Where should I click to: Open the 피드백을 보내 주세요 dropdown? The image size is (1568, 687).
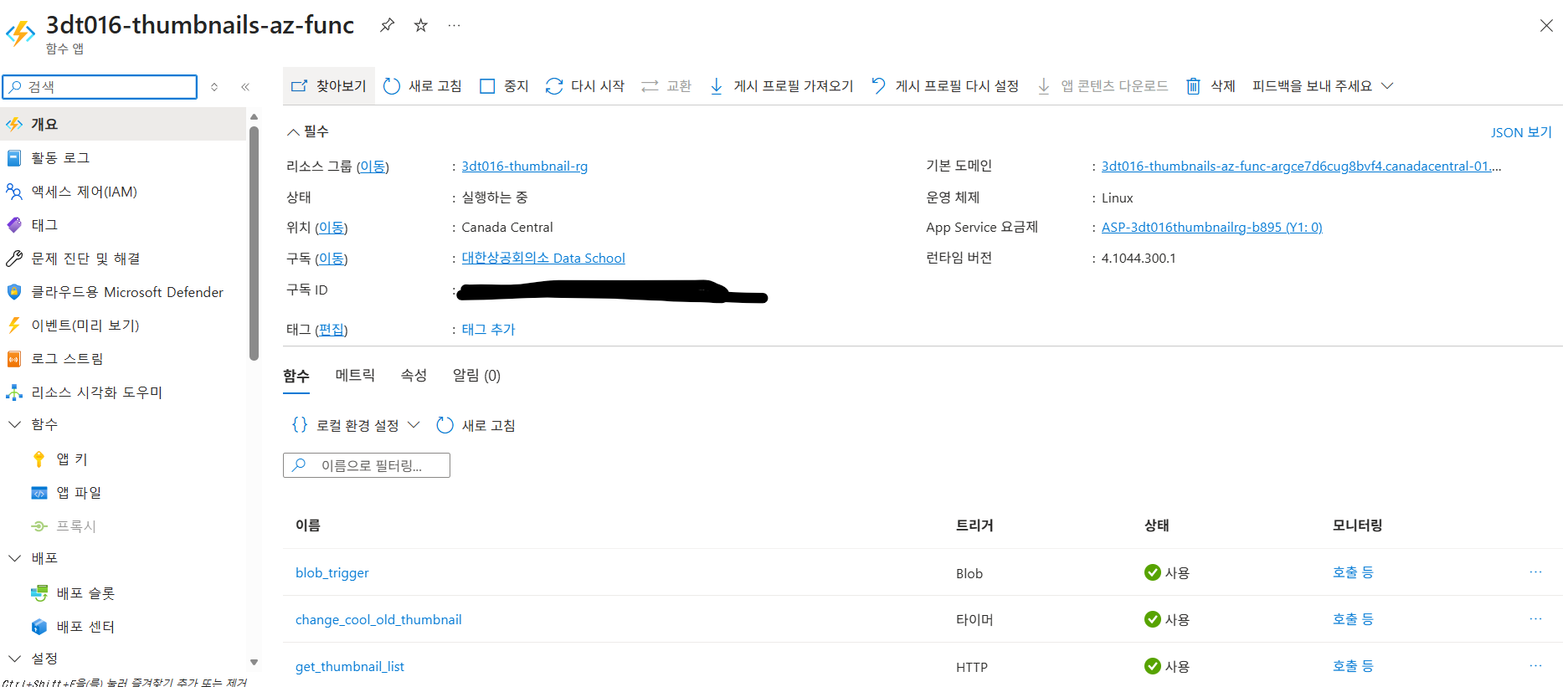click(1323, 85)
